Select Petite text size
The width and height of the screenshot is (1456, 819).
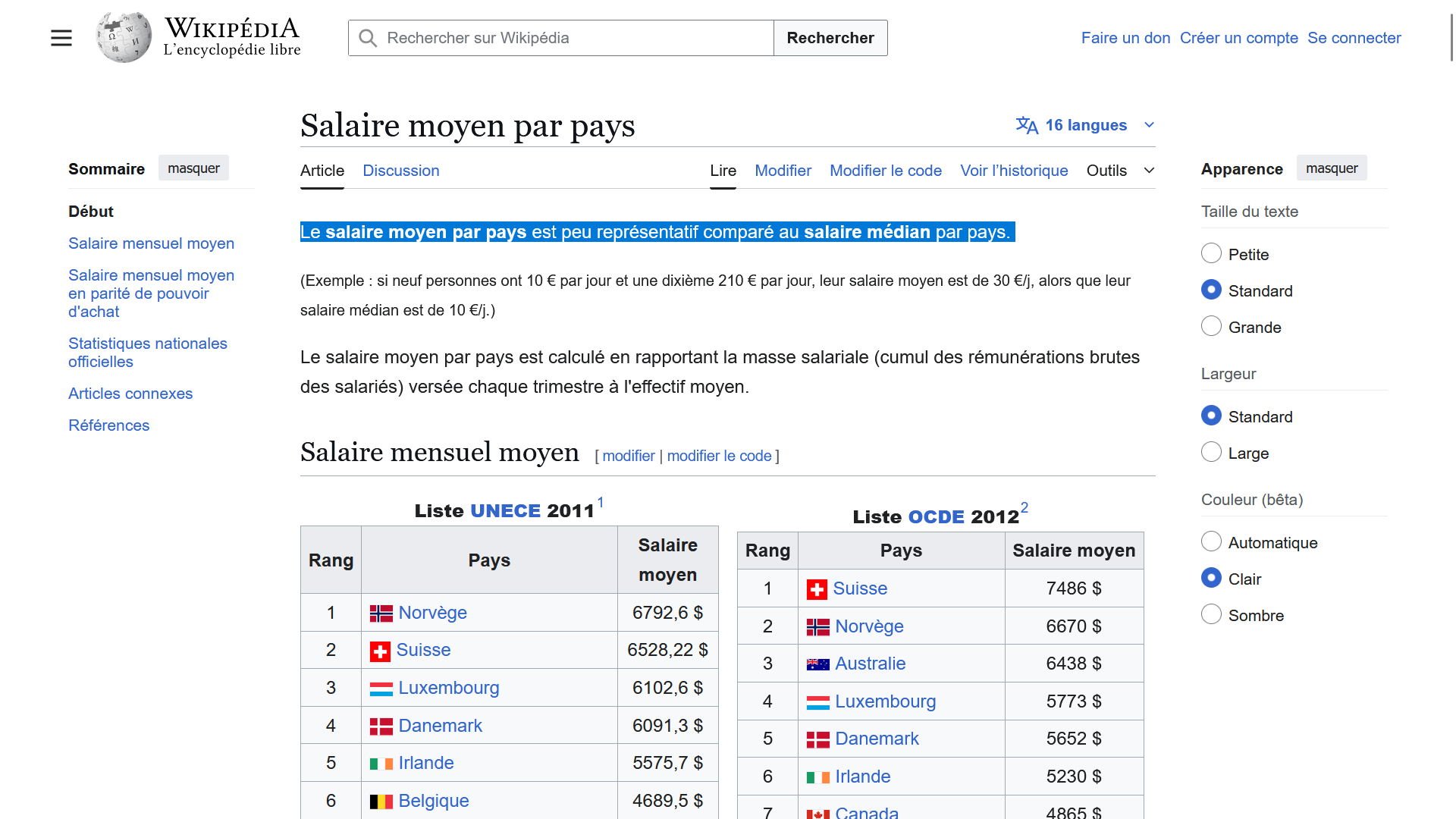pyautogui.click(x=1211, y=253)
